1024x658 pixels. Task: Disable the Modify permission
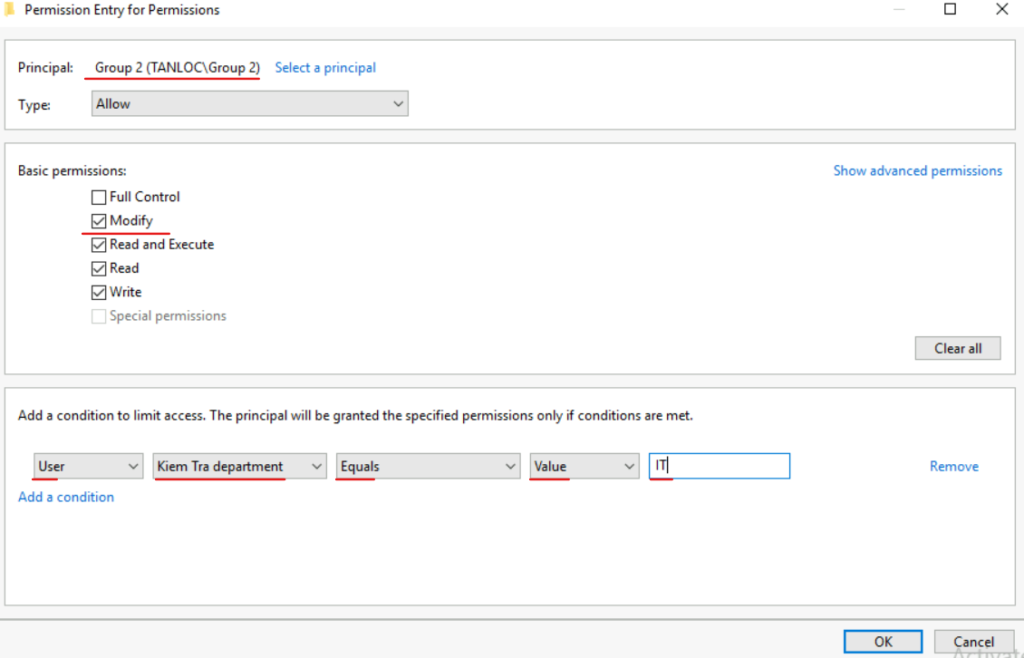click(98, 220)
